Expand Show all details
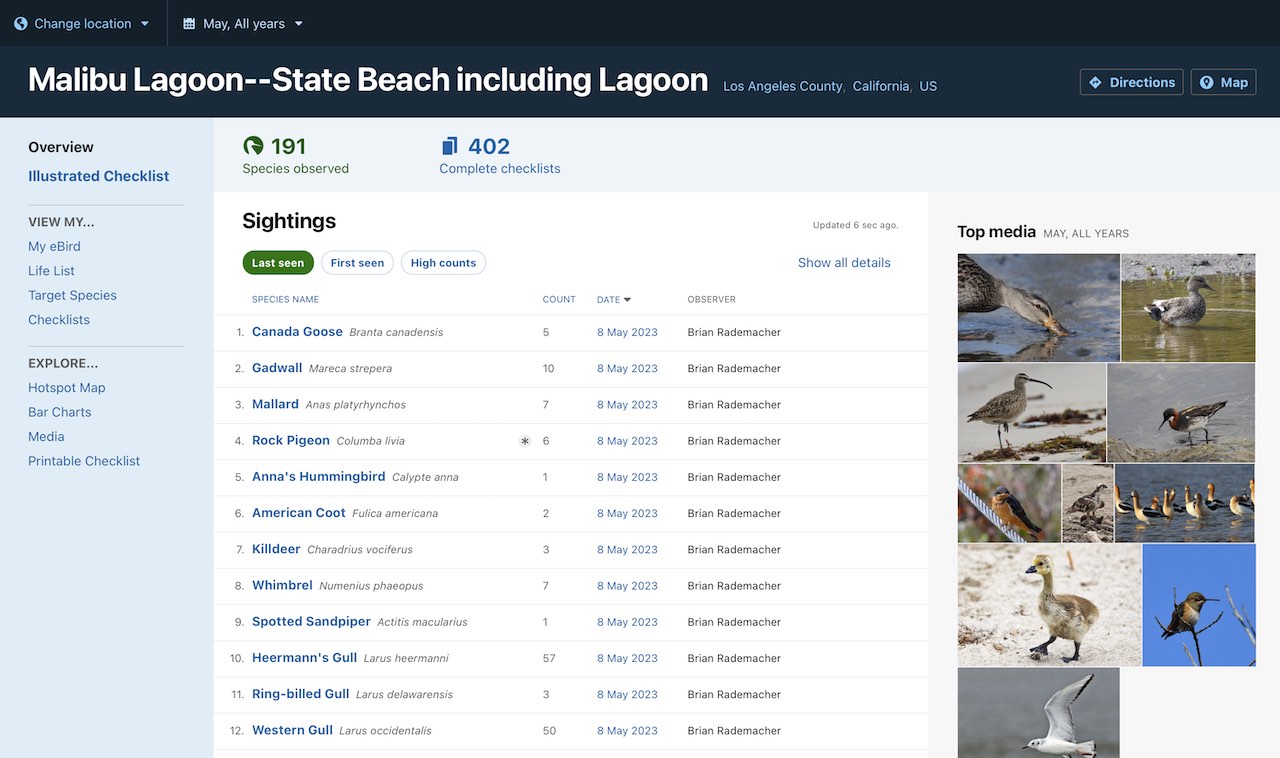 tap(844, 263)
